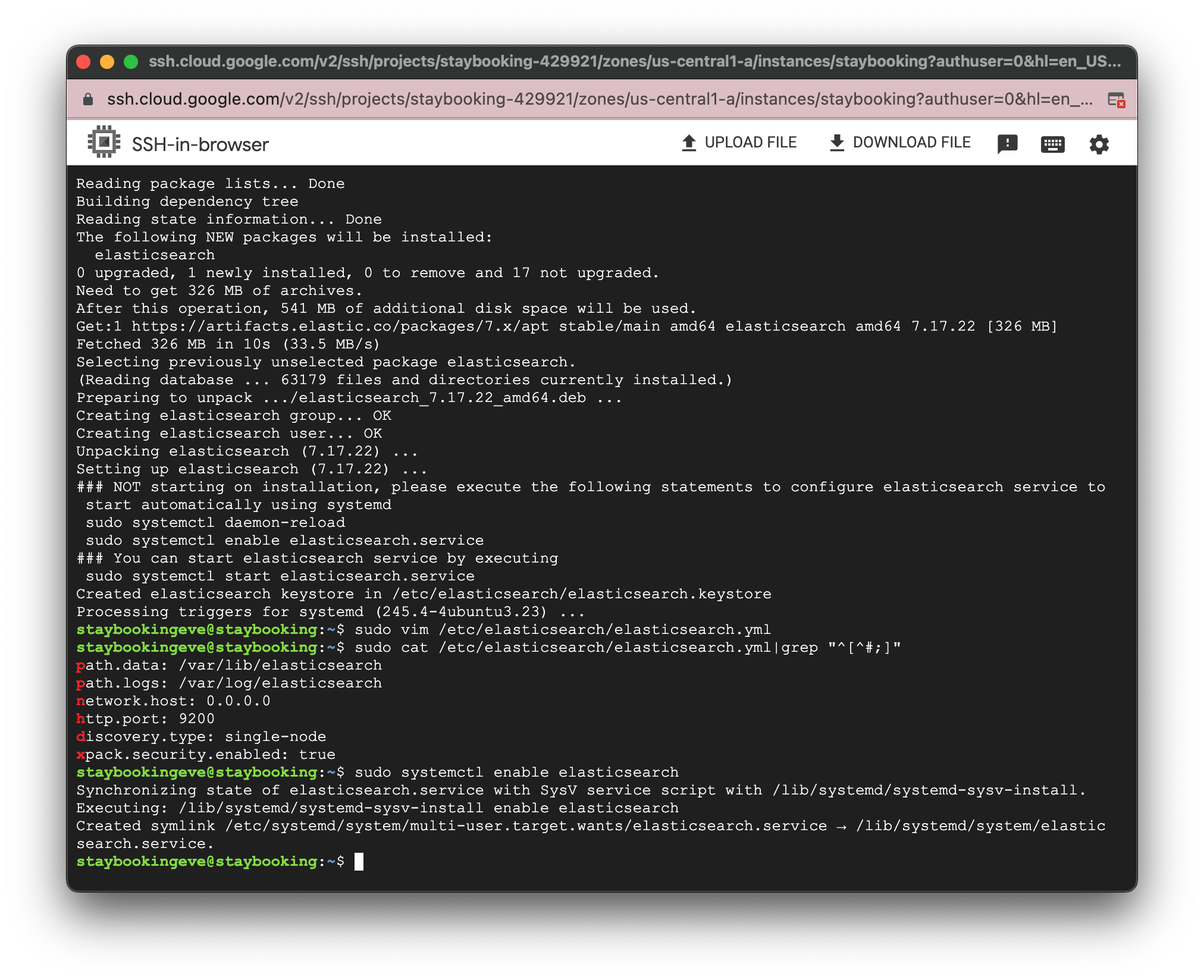
Task: View connection security via the padlock icon
Action: click(87, 99)
